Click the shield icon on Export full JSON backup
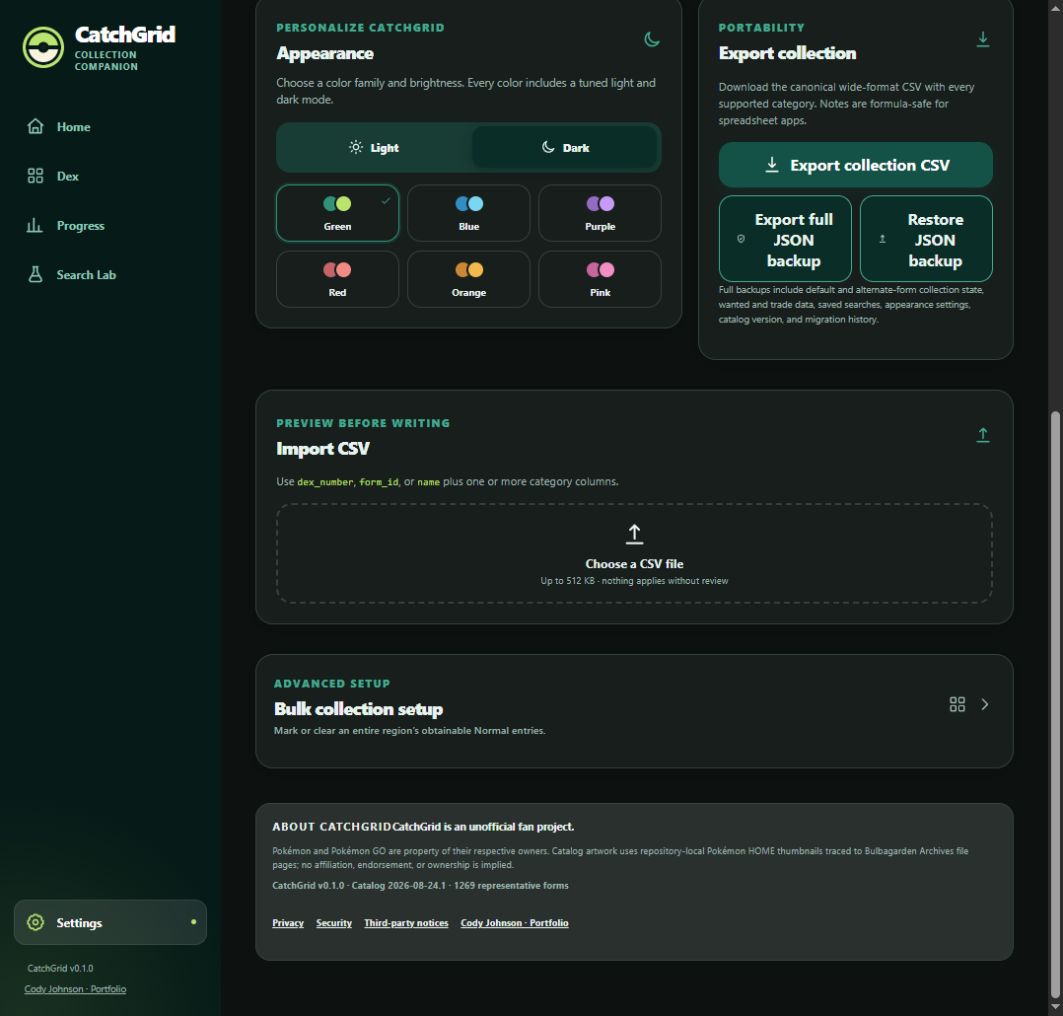 (741, 239)
